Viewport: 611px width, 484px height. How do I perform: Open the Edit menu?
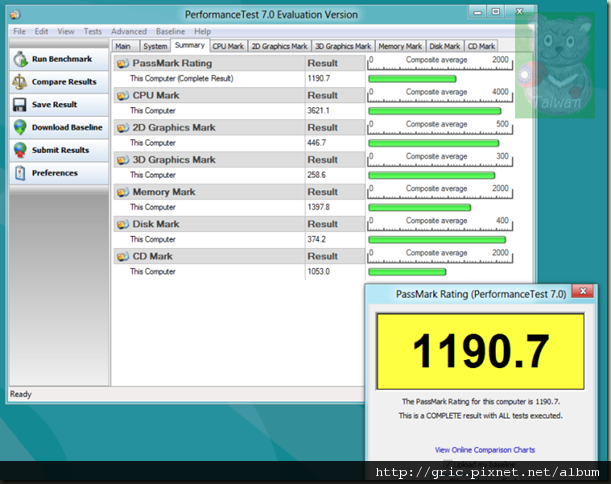click(41, 32)
